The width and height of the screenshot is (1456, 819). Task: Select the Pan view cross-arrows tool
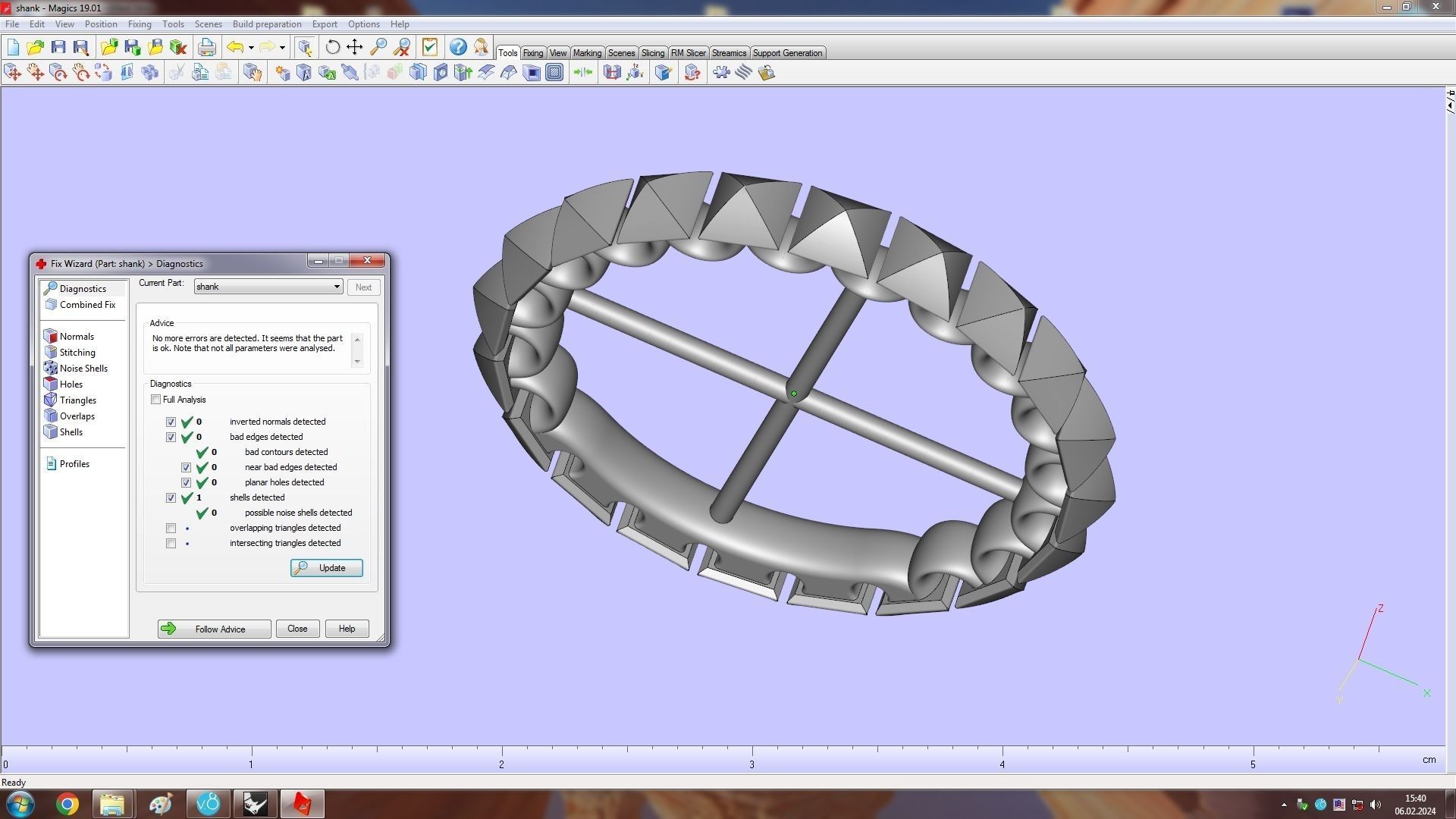click(355, 48)
